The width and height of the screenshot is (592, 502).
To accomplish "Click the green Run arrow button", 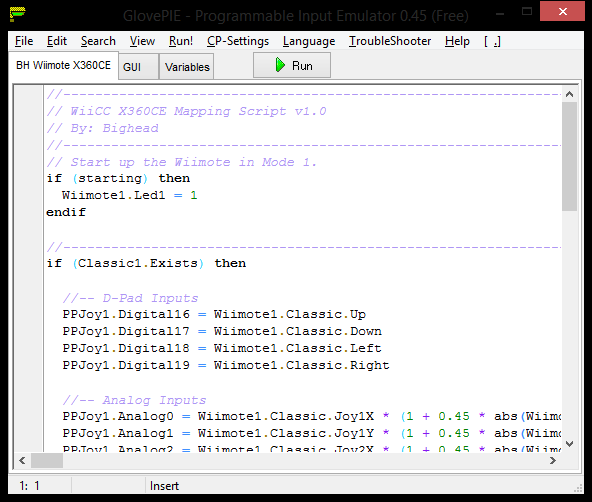I will pyautogui.click(x=292, y=65).
